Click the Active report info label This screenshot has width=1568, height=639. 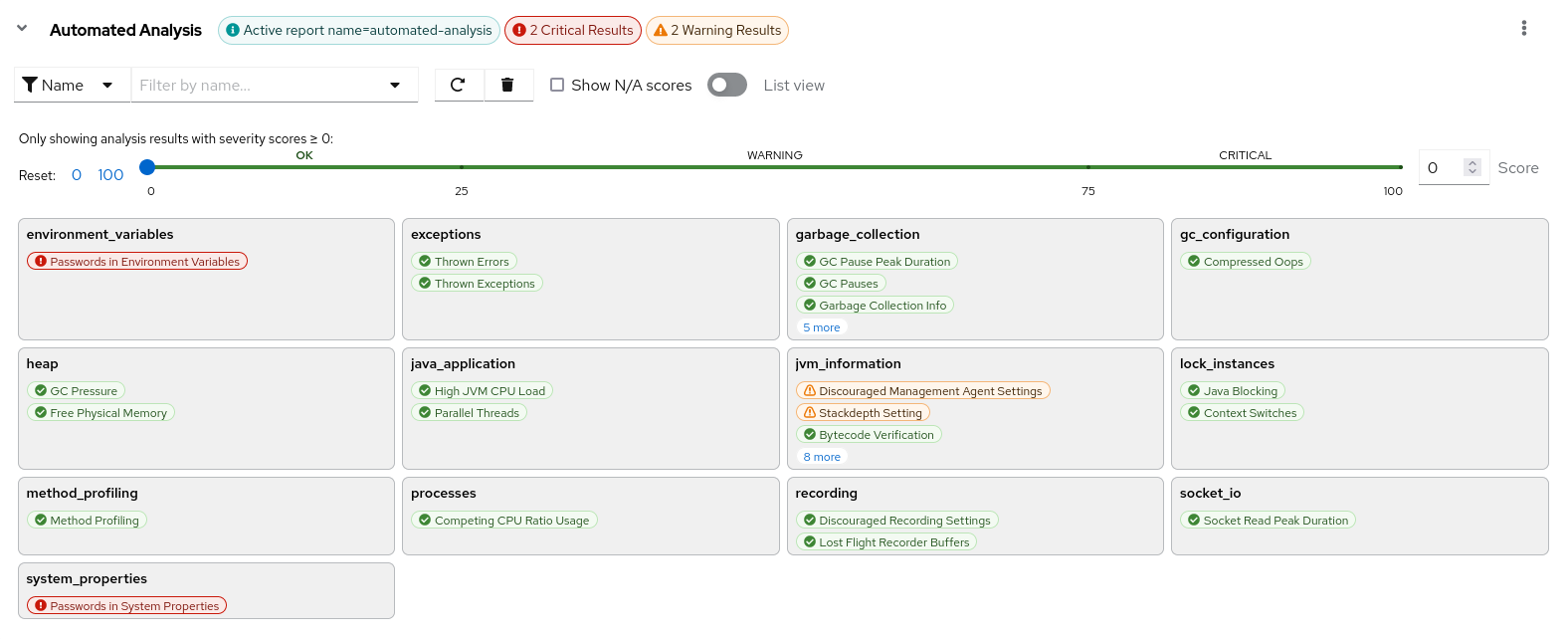[x=358, y=30]
